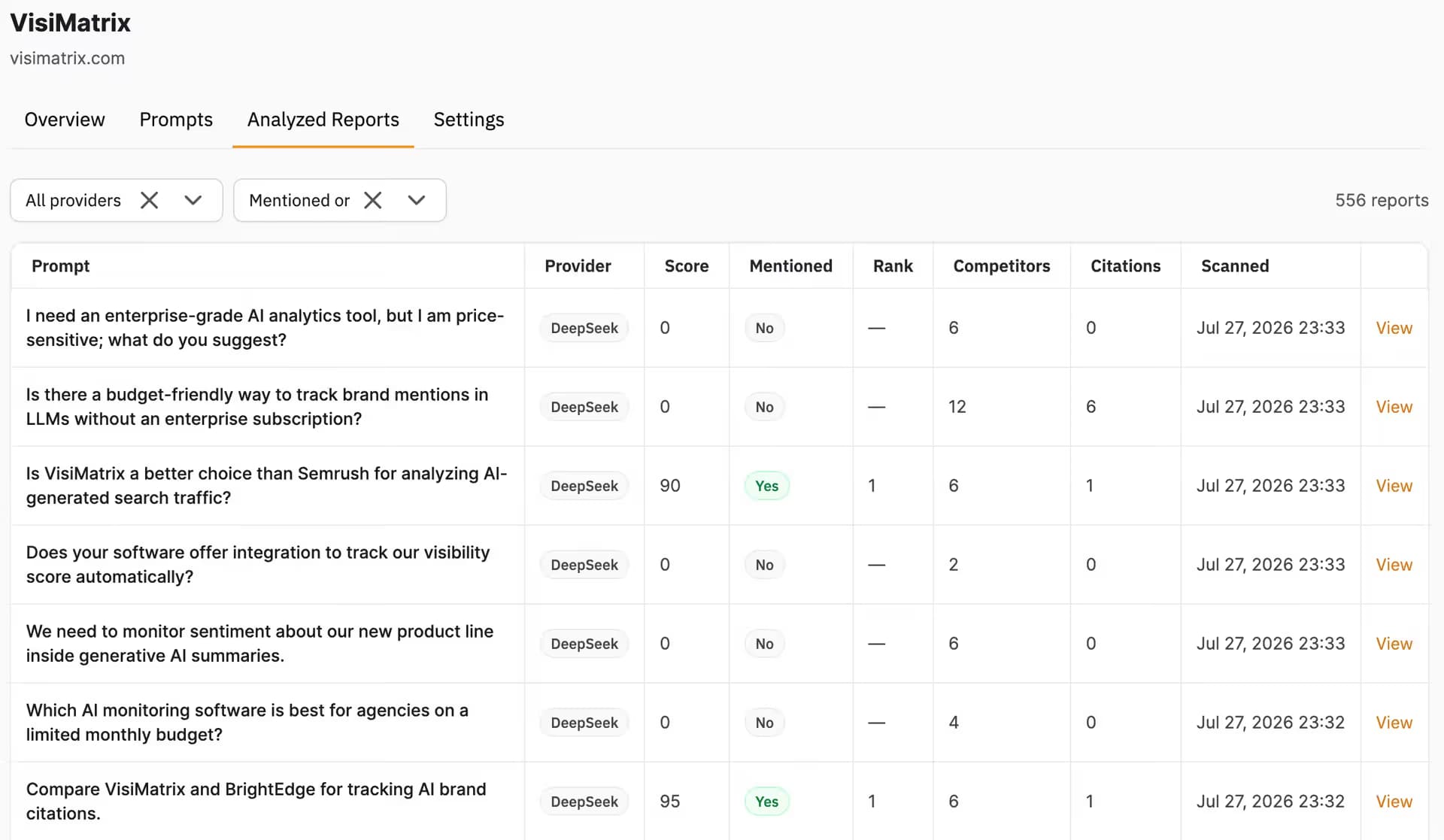Click competitors count 12 in the budget-friendly row
Viewport: 1444px width, 840px height.
[x=957, y=407]
